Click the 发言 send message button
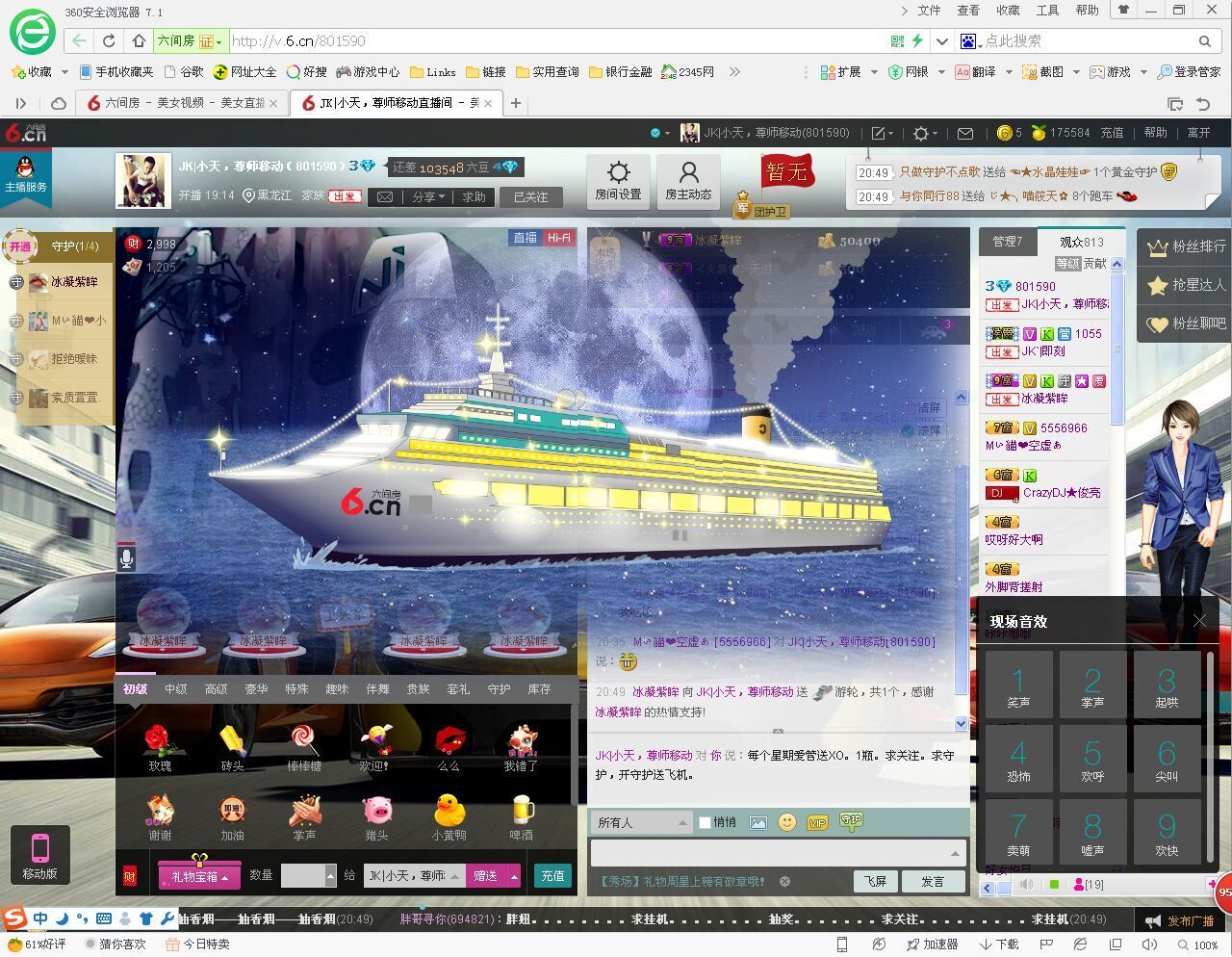The image size is (1232, 957). pos(933,881)
